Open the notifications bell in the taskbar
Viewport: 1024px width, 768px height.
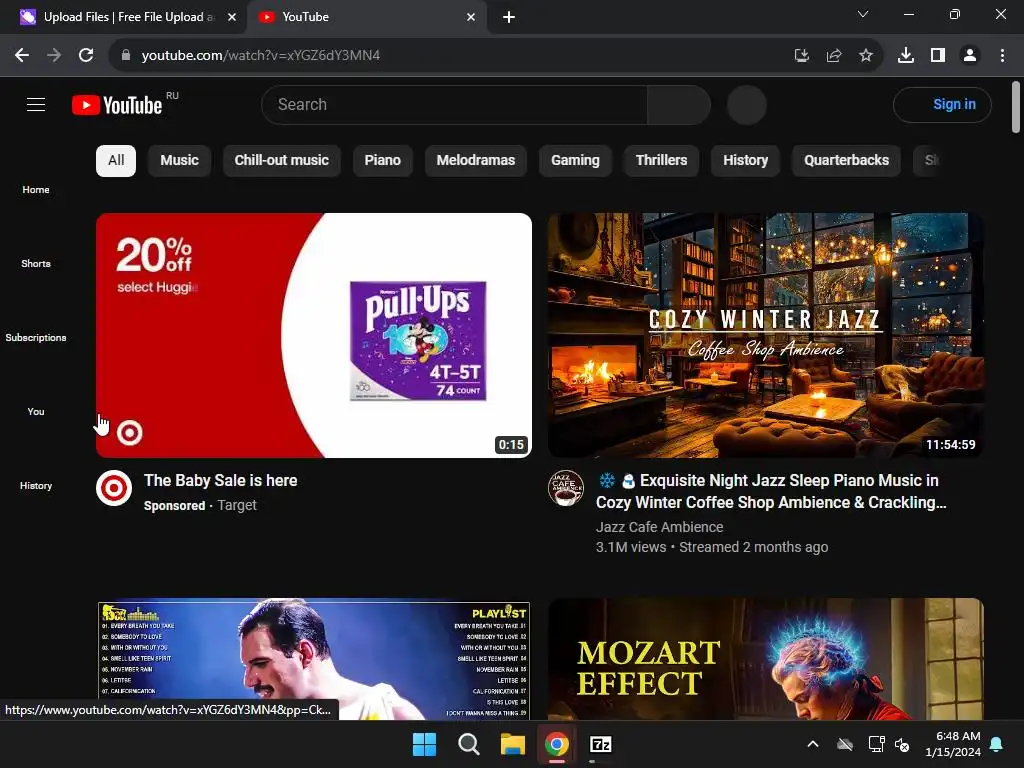pyautogui.click(x=997, y=744)
